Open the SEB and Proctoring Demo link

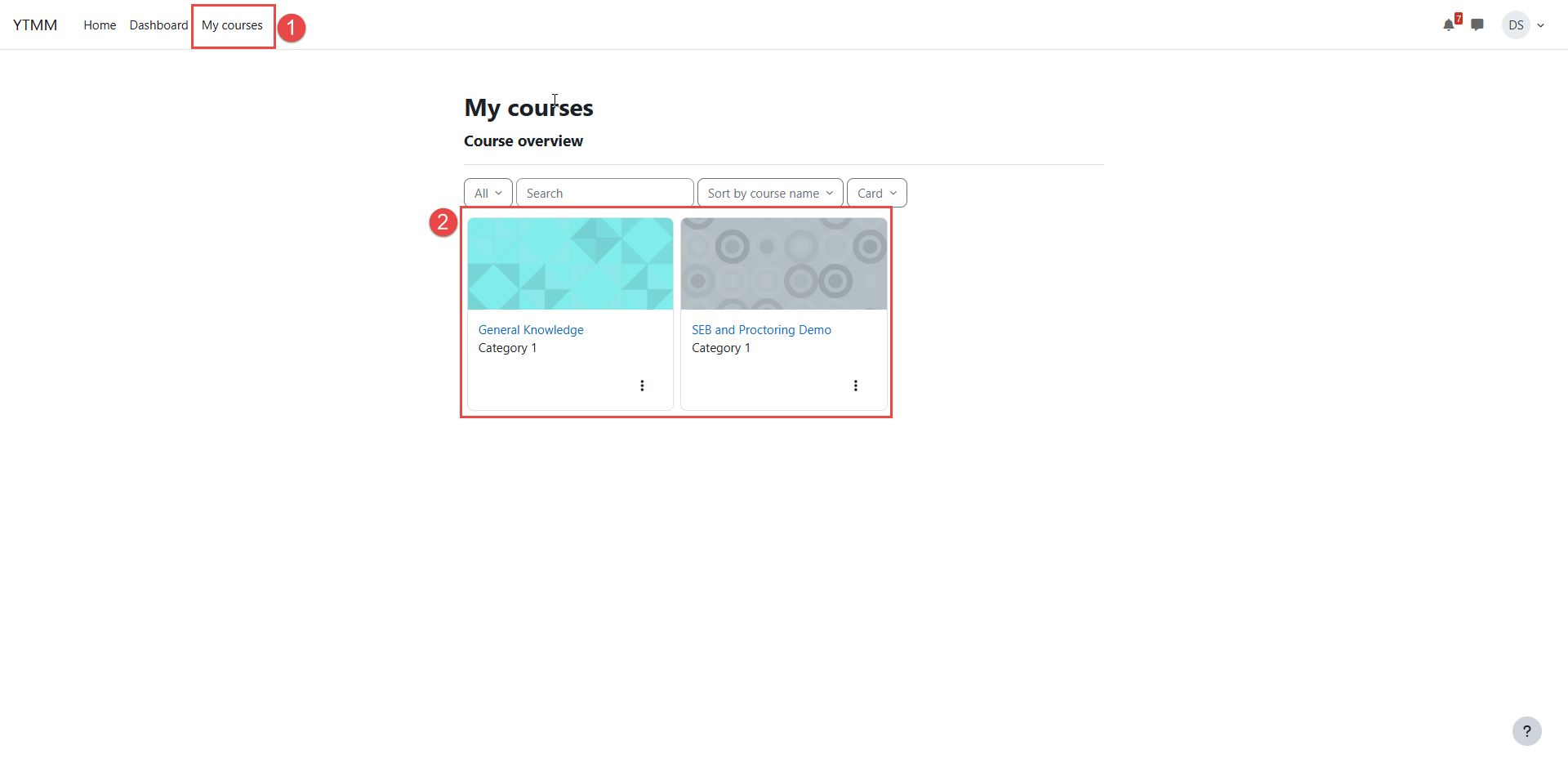pos(761,330)
